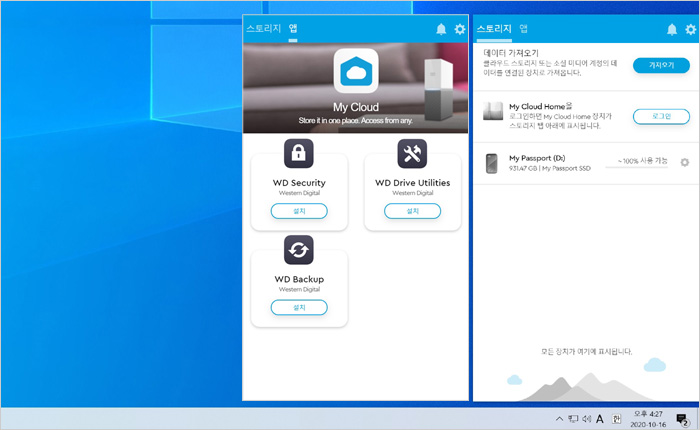Open the 스토리지 tab in the left window
The width and height of the screenshot is (700, 430).
(263, 29)
